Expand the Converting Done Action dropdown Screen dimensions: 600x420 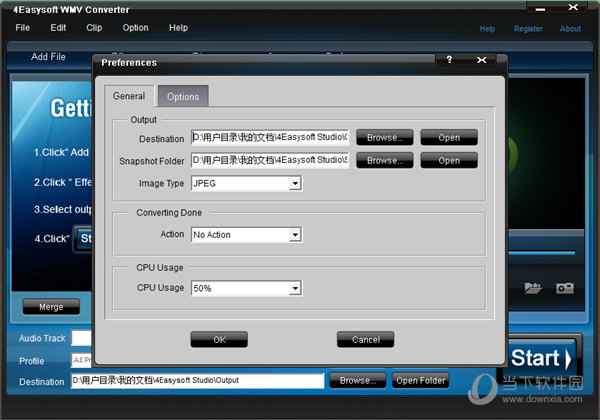pyautogui.click(x=295, y=234)
